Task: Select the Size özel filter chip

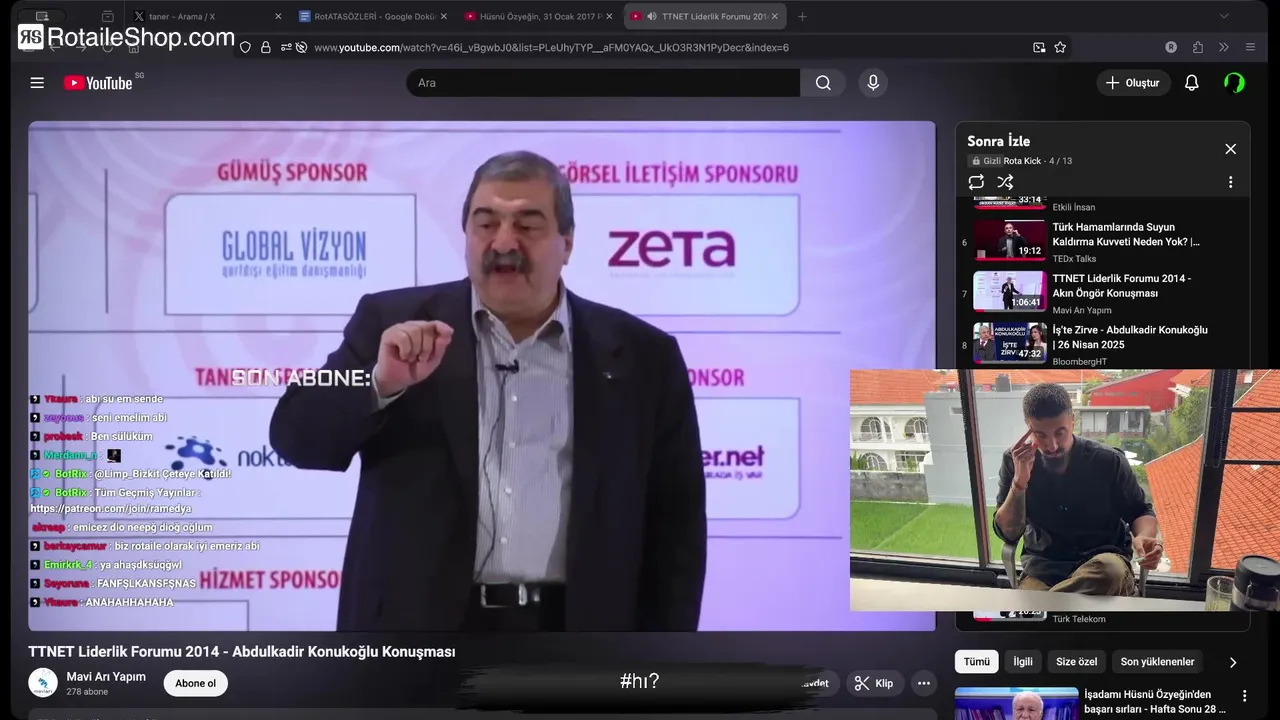Action: coord(1076,662)
